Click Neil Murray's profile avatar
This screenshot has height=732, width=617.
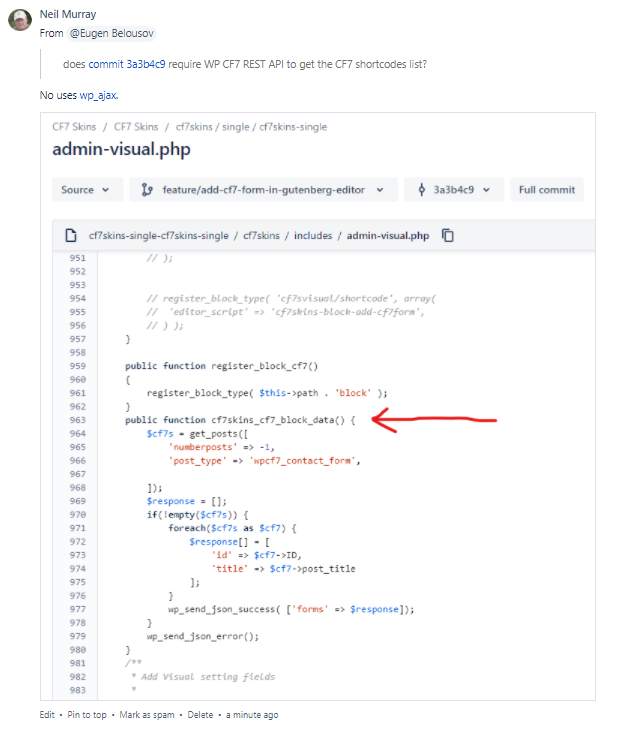(19, 18)
